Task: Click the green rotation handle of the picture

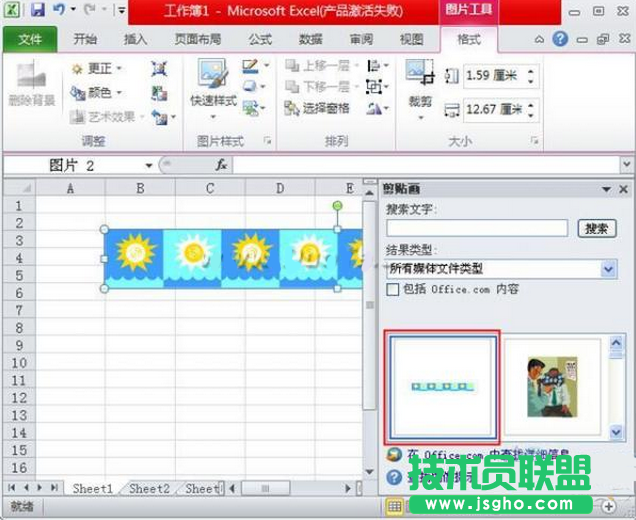Action: 337,206
